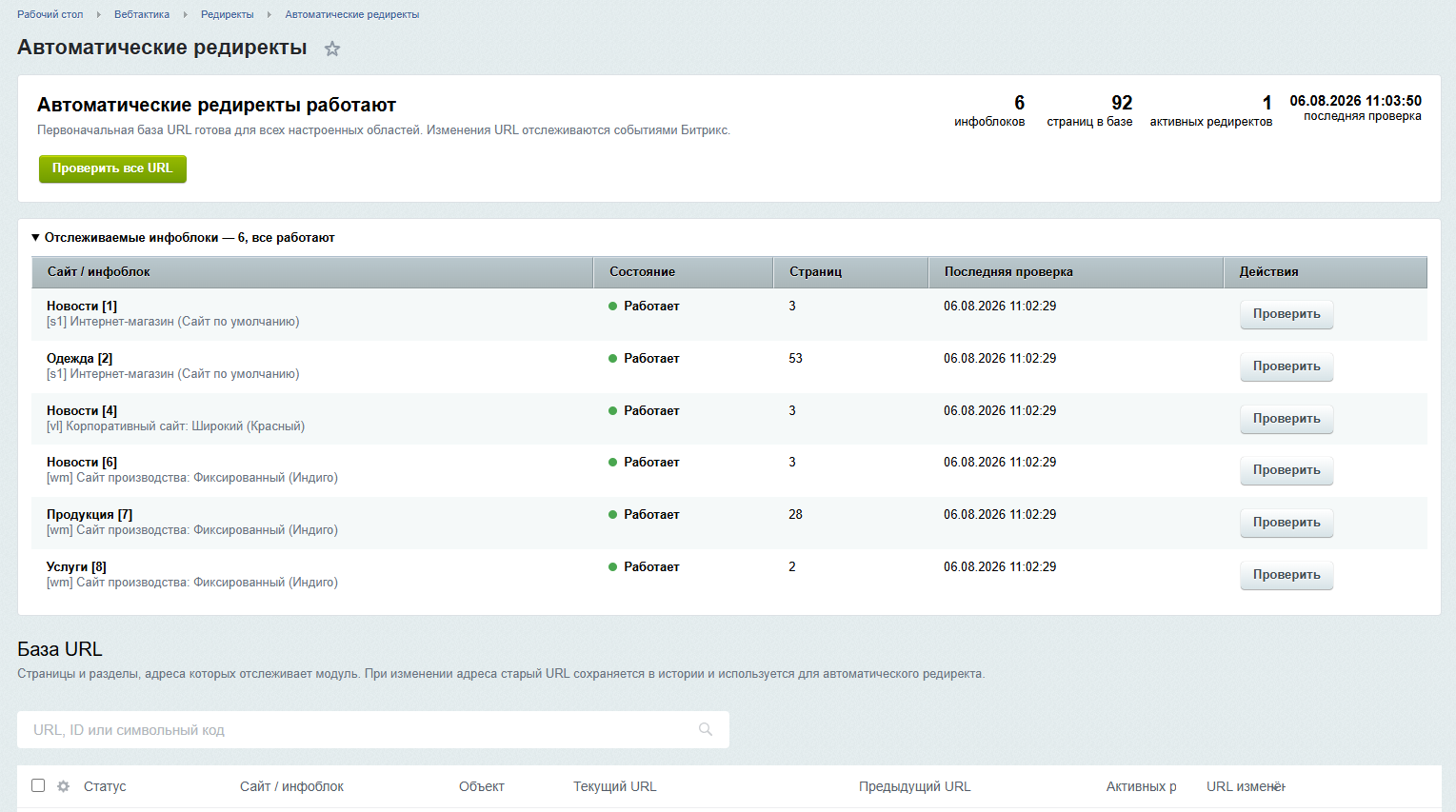Click the База URL heading

[60, 649]
